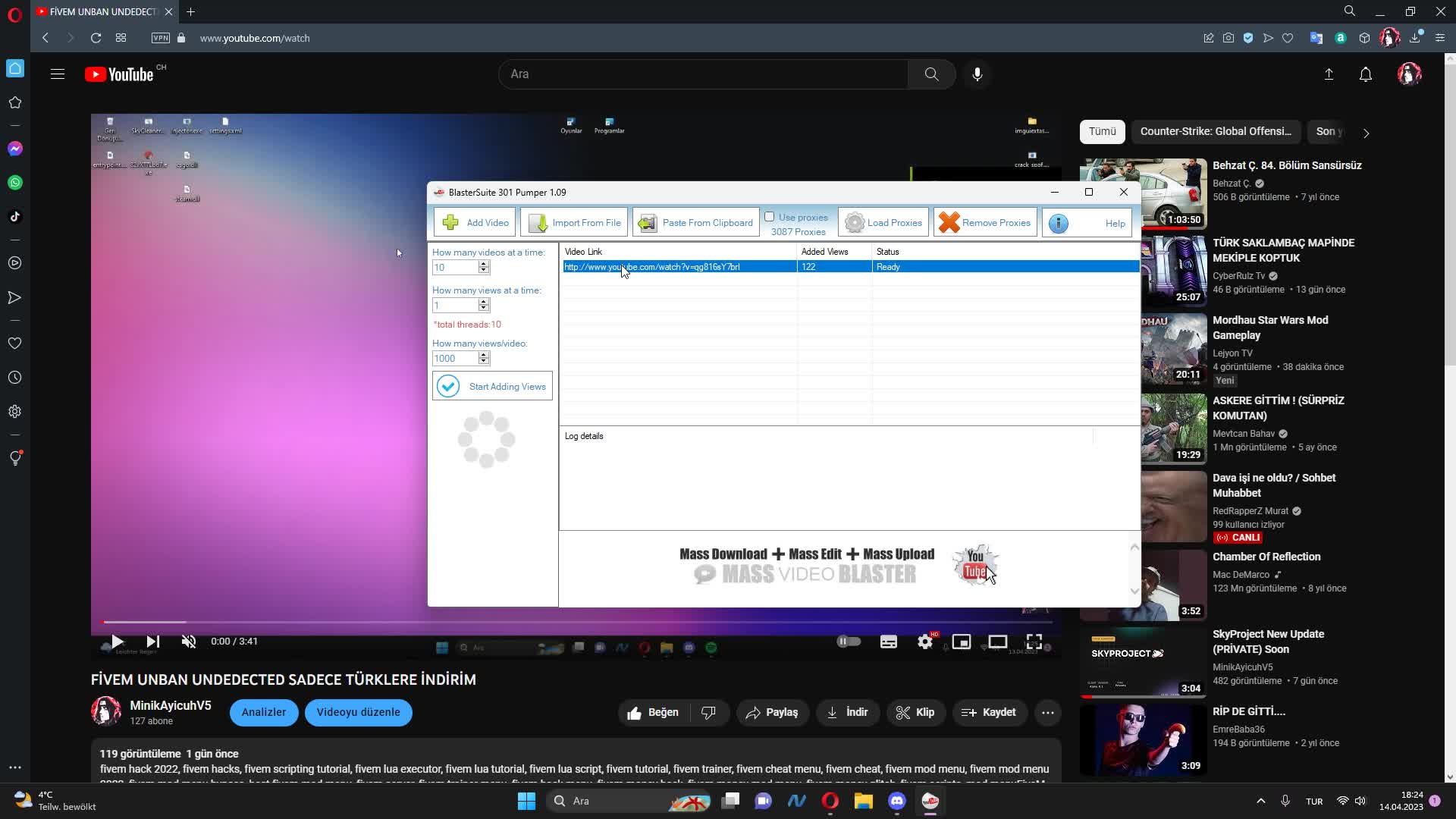Image resolution: width=1456 pixels, height=819 pixels.
Task: Open more actions three-dot menu
Action: (x=1048, y=713)
